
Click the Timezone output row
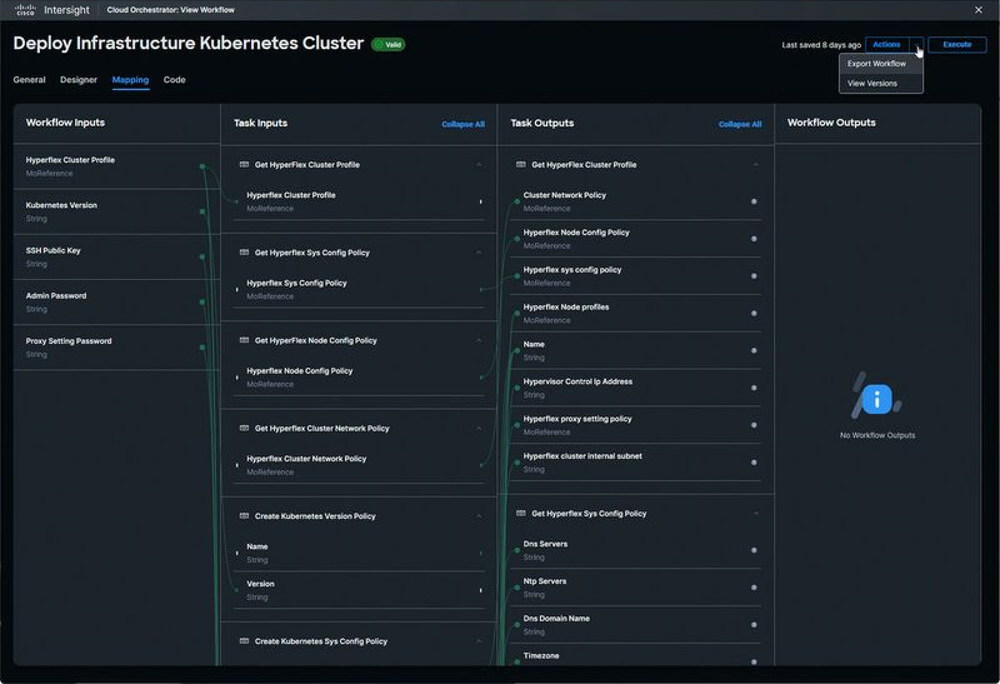(636, 657)
